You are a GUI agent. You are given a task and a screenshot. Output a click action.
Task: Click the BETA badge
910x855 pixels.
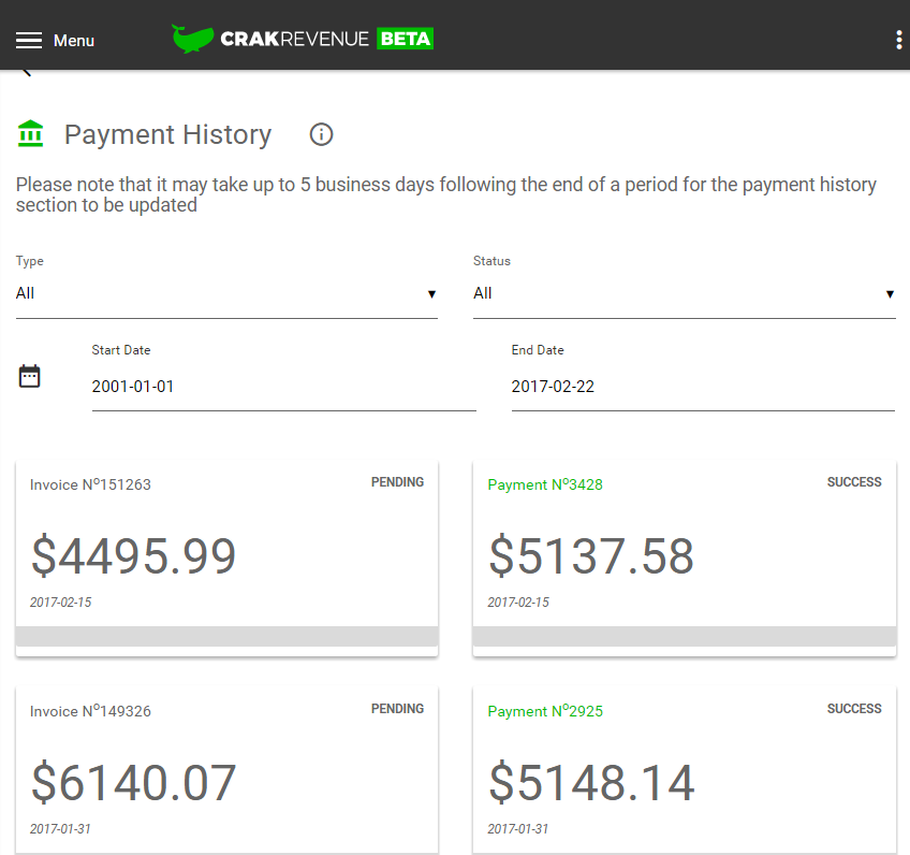405,39
